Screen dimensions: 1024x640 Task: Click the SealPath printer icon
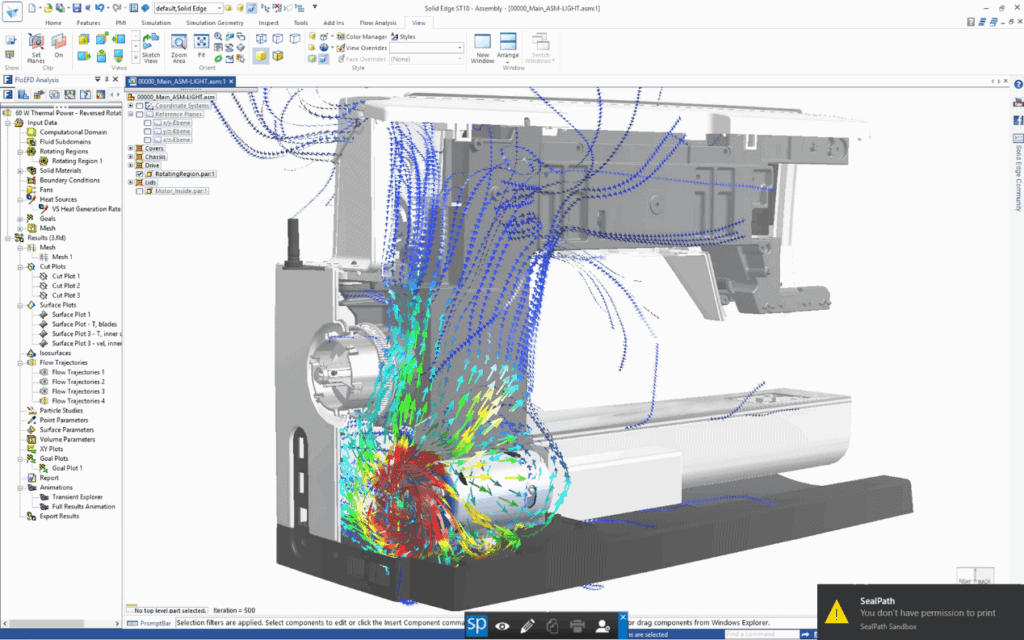pos(577,626)
